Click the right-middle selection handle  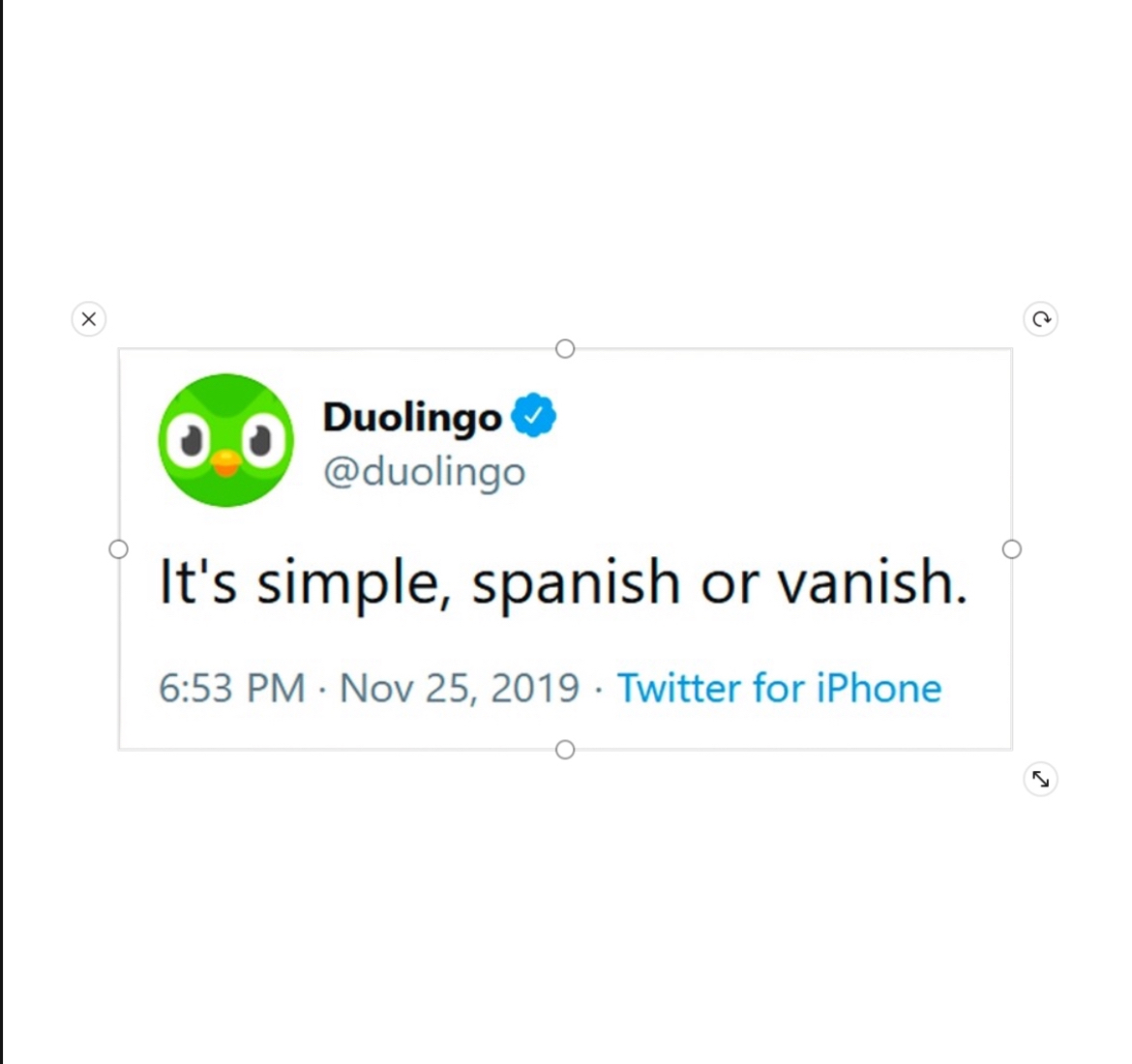point(1012,549)
